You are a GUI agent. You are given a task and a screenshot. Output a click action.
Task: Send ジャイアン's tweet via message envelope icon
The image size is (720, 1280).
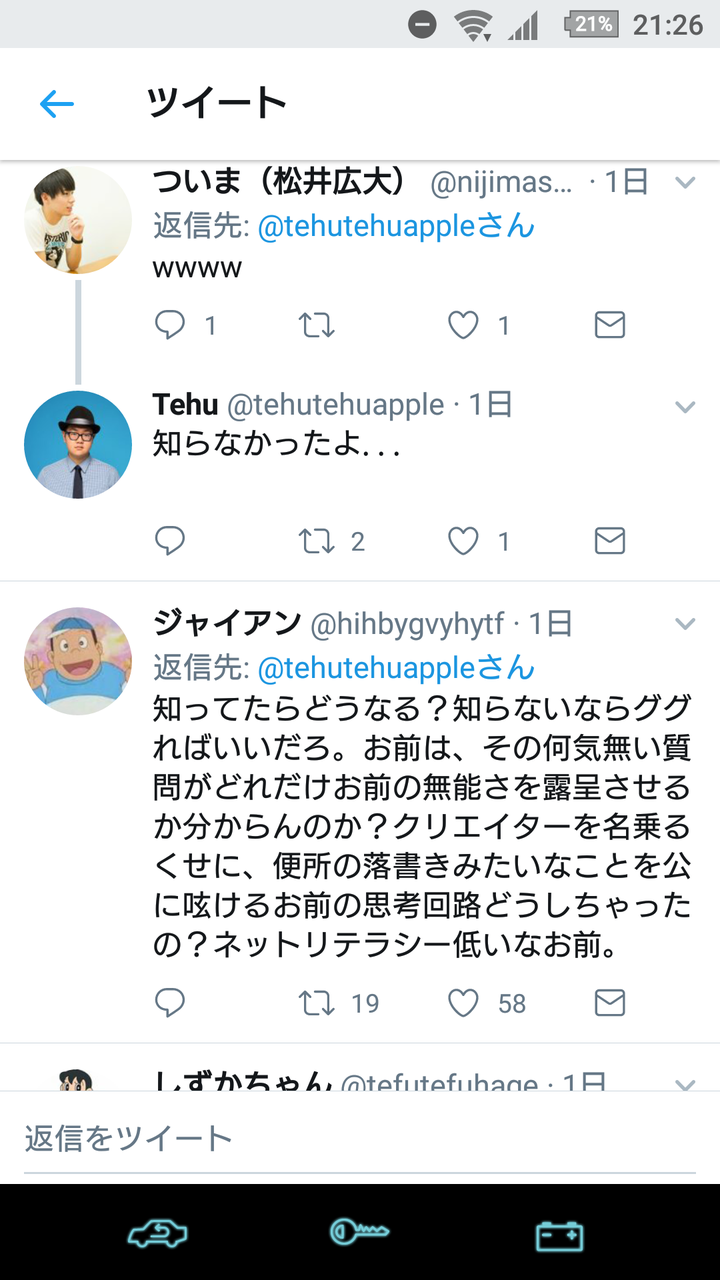(x=609, y=1003)
